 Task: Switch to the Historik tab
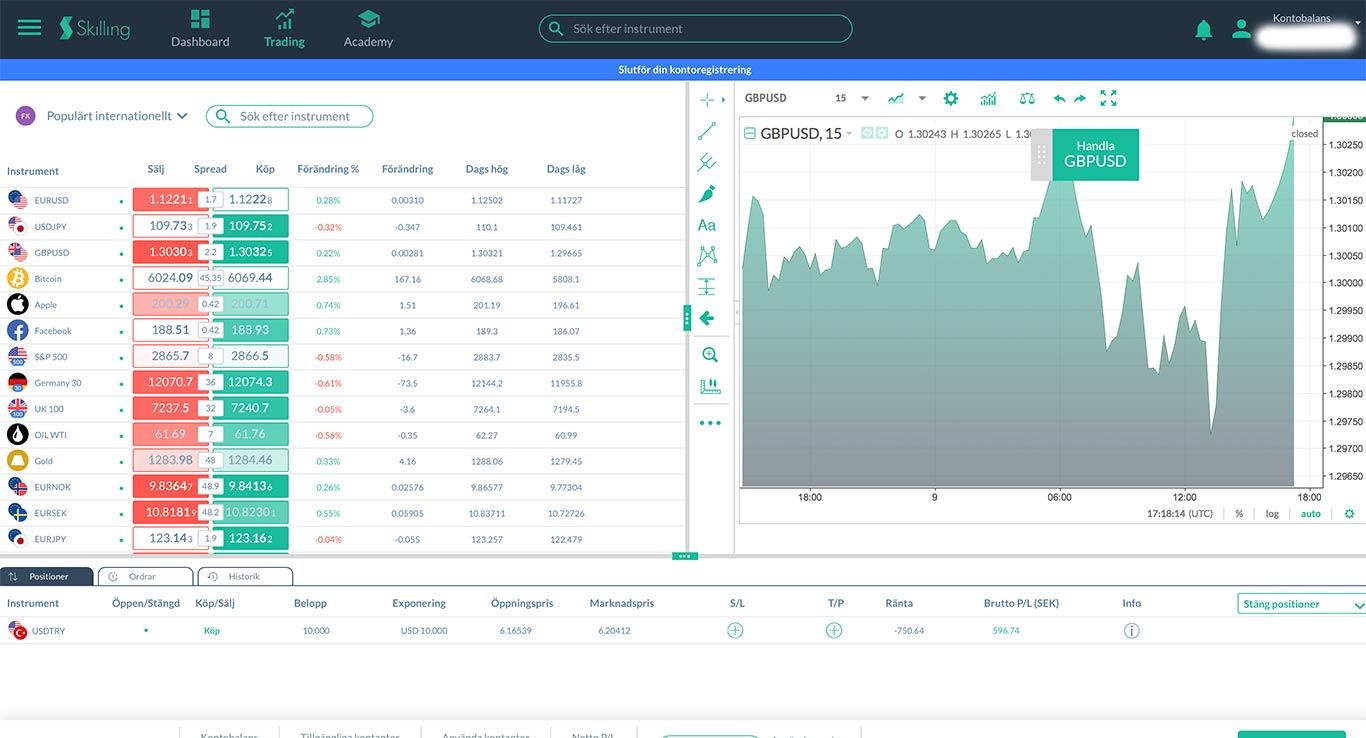pyautogui.click(x=245, y=577)
